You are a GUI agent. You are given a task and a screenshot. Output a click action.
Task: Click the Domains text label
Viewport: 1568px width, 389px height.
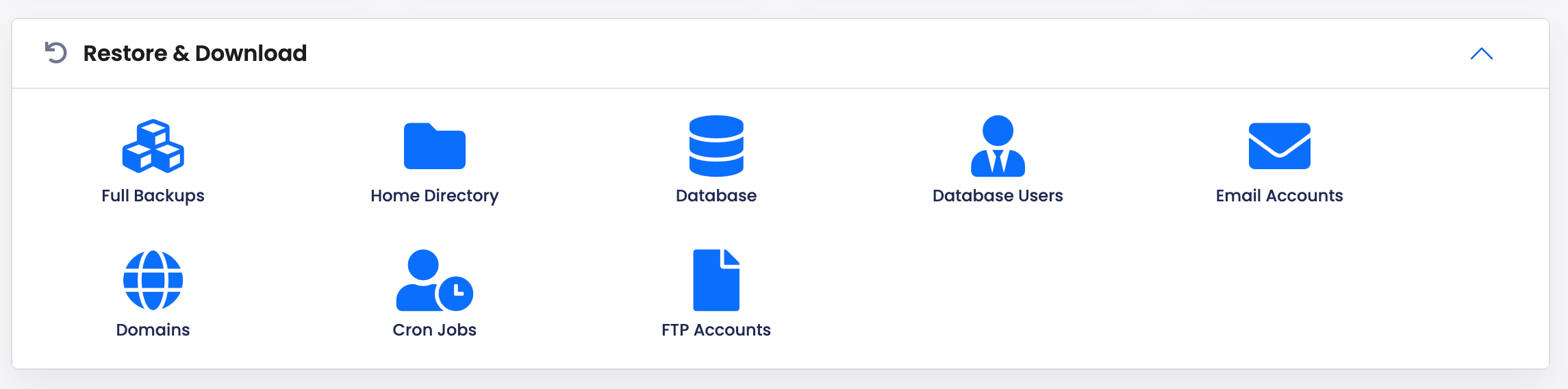coord(153,330)
